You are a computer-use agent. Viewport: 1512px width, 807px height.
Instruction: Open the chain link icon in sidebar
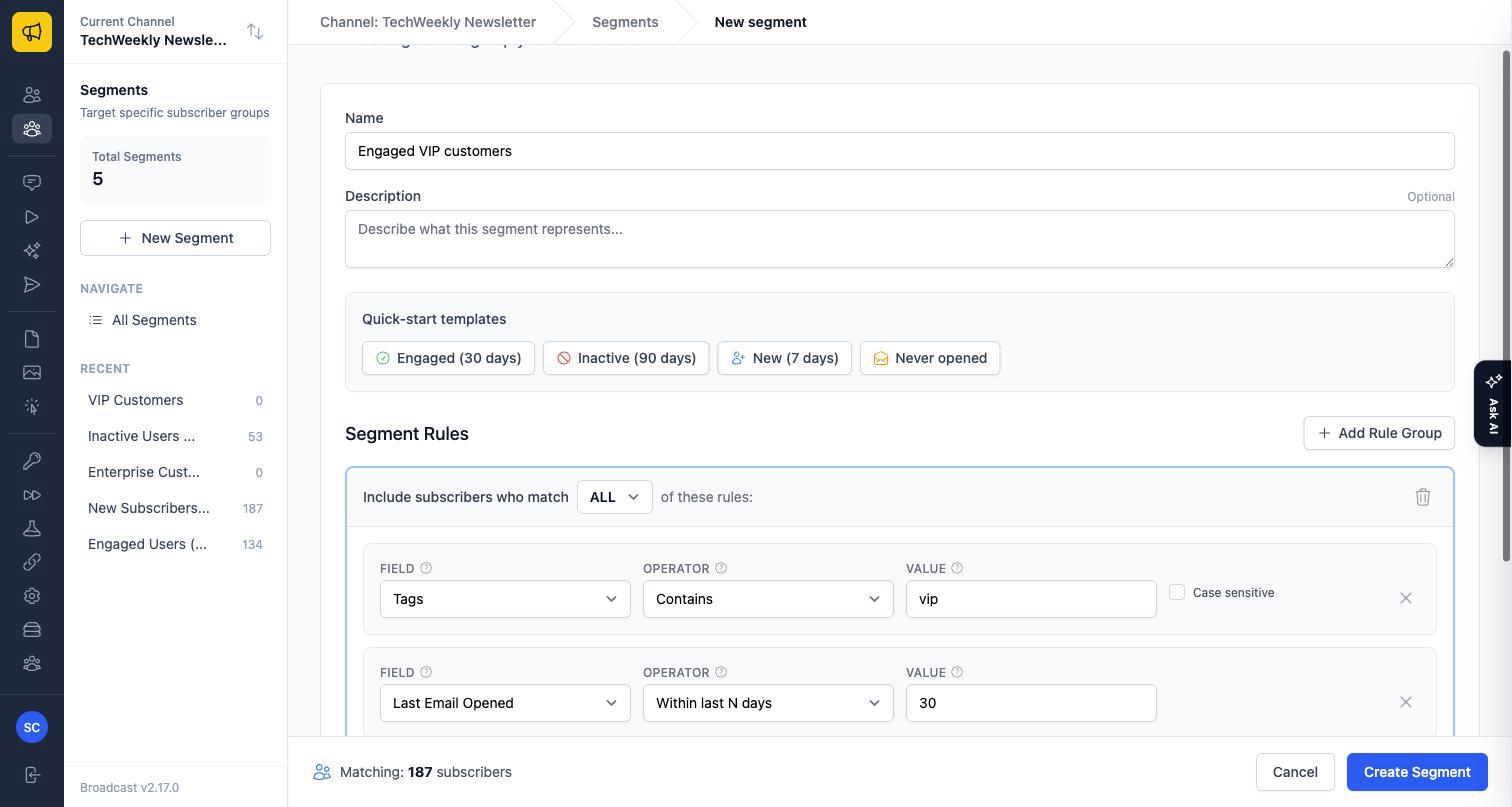32,562
